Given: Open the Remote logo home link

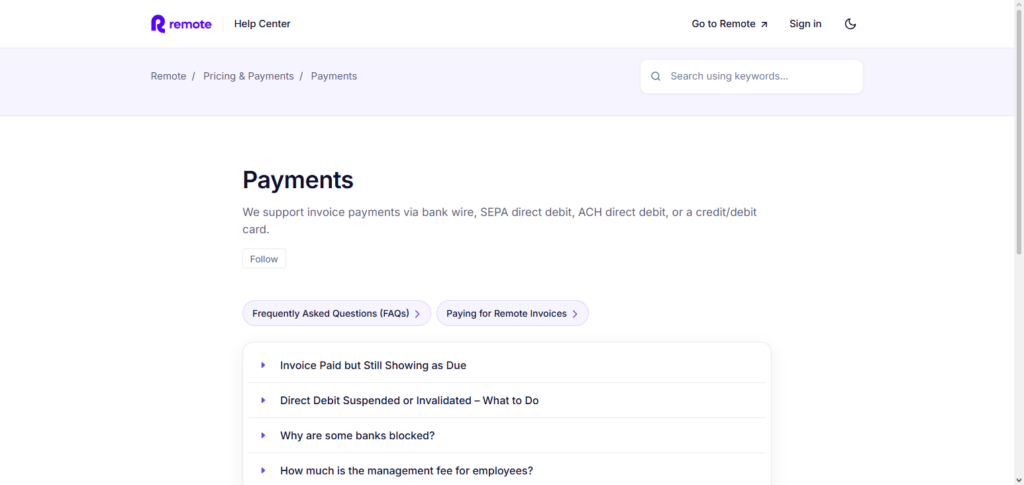Looking at the screenshot, I should [181, 24].
